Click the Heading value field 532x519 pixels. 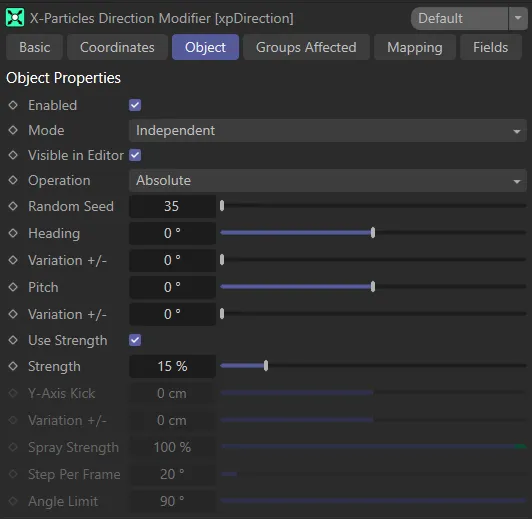(x=172, y=233)
